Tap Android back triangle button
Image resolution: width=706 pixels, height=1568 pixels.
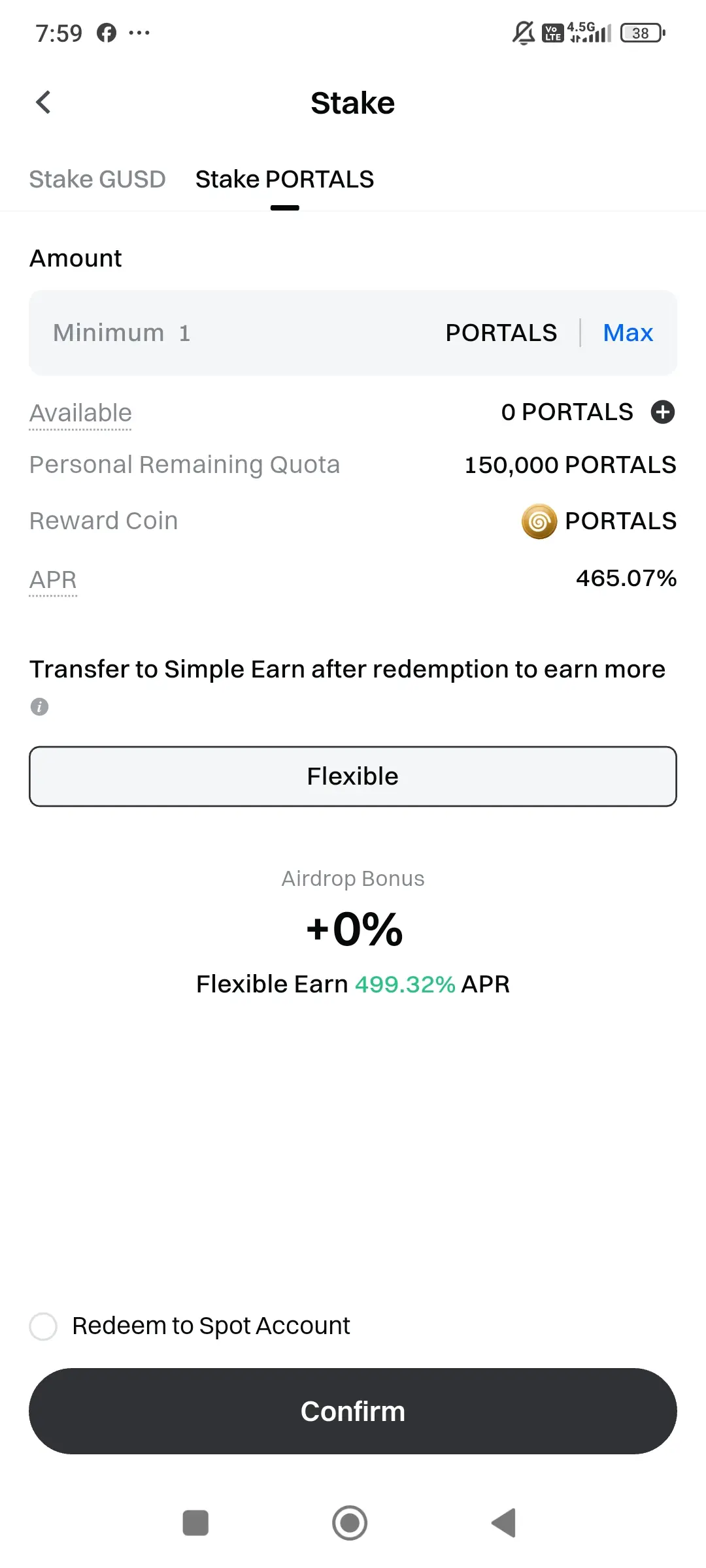(503, 1523)
